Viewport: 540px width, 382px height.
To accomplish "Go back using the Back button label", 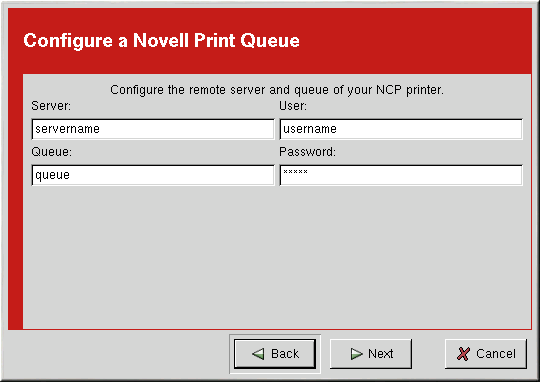I will pyautogui.click(x=285, y=354).
